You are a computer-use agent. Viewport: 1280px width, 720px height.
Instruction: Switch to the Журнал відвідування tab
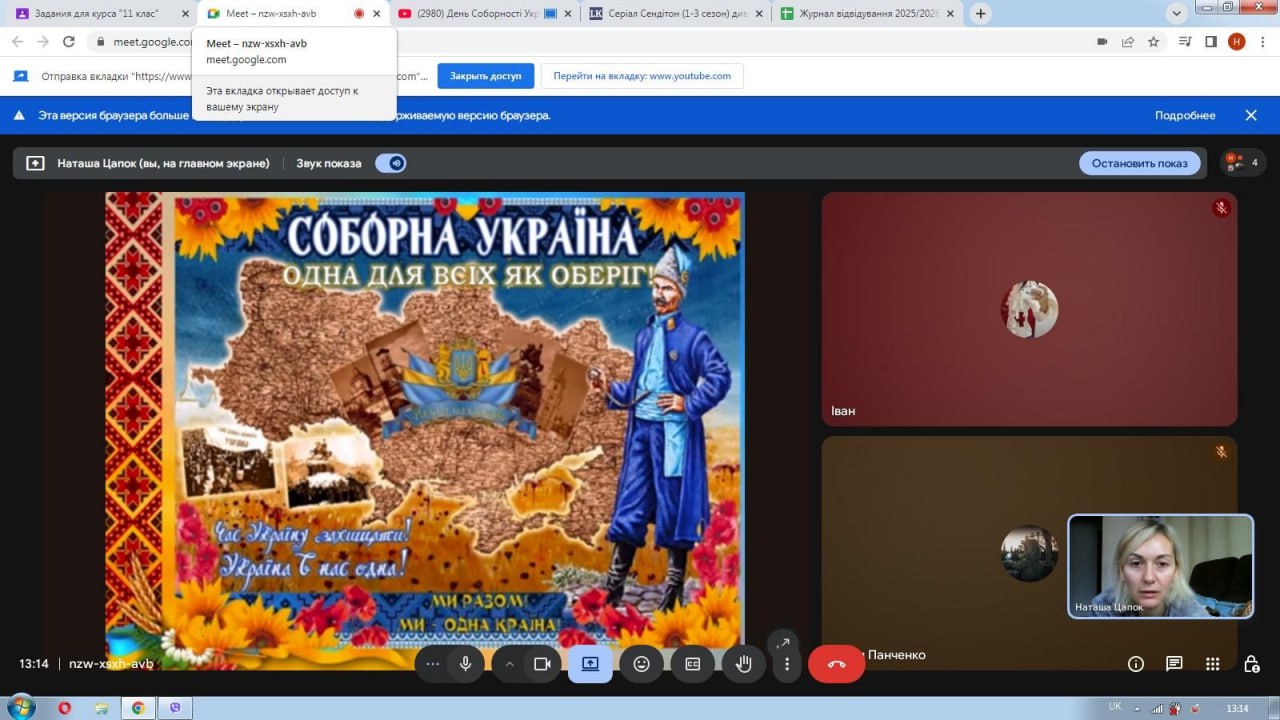862,14
